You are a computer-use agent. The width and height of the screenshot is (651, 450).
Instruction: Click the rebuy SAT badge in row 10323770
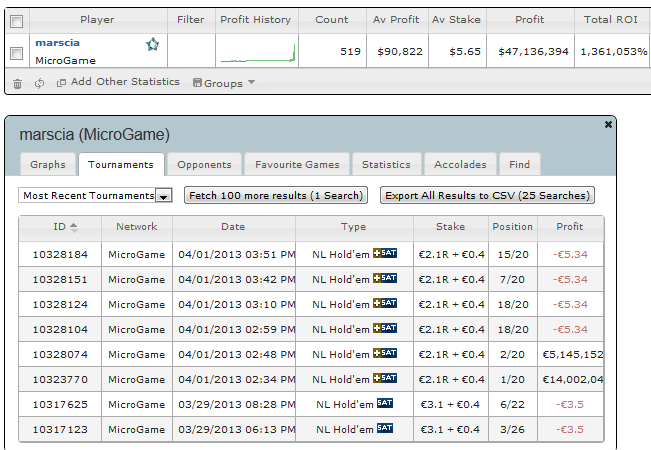tap(384, 378)
